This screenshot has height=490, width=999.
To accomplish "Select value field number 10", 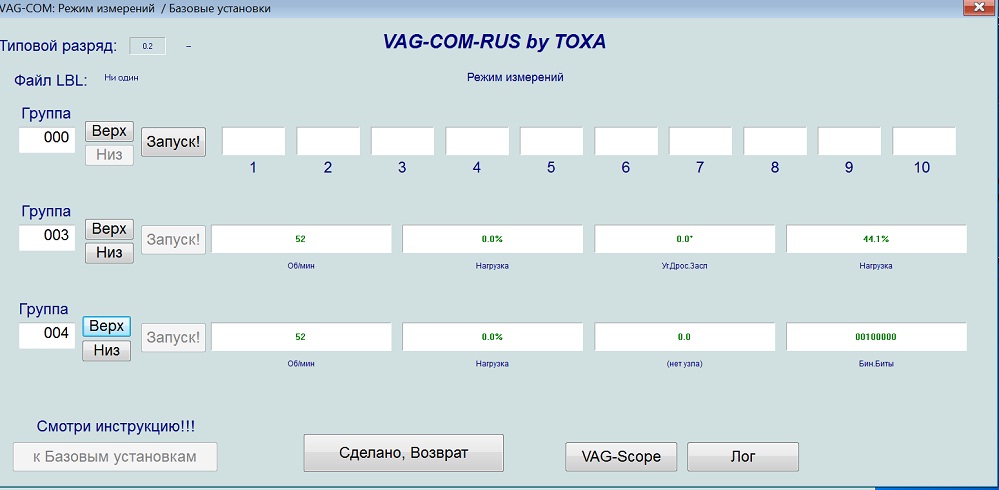I will pyautogui.click(x=924, y=141).
